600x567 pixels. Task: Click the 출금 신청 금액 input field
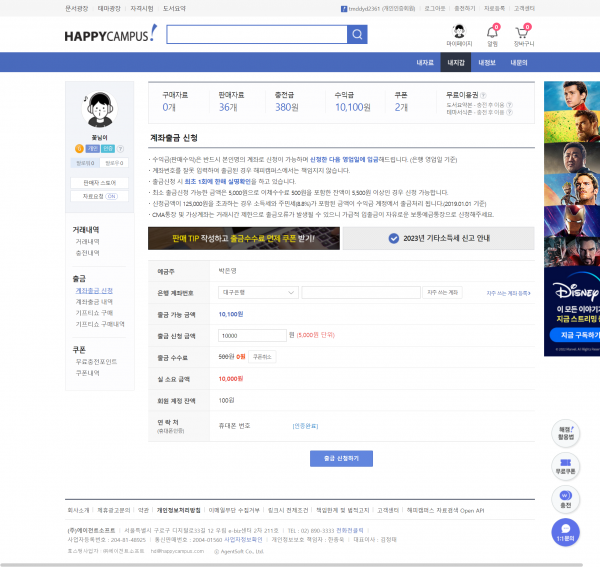click(x=251, y=335)
